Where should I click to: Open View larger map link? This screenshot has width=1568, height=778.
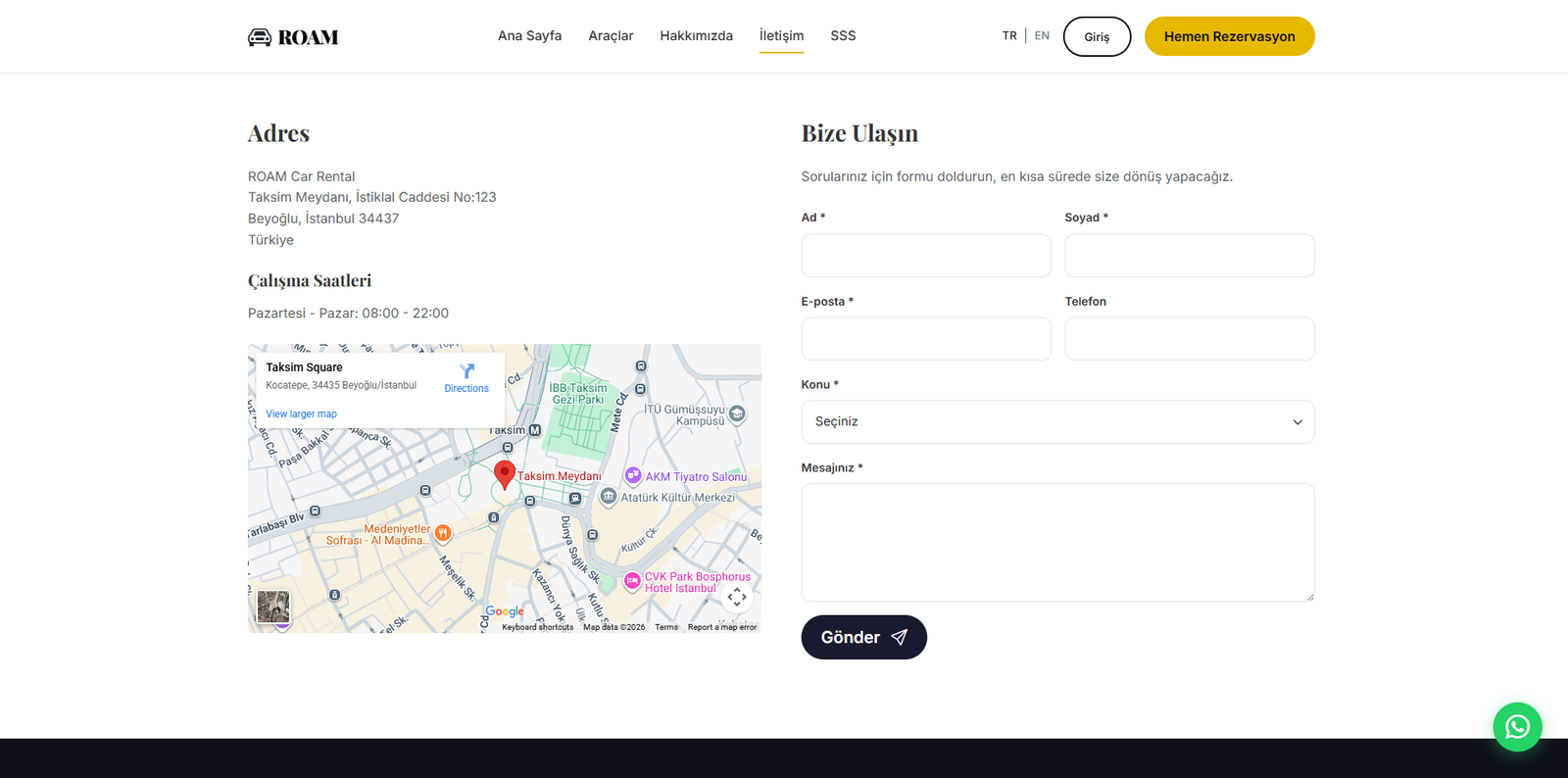tap(301, 414)
